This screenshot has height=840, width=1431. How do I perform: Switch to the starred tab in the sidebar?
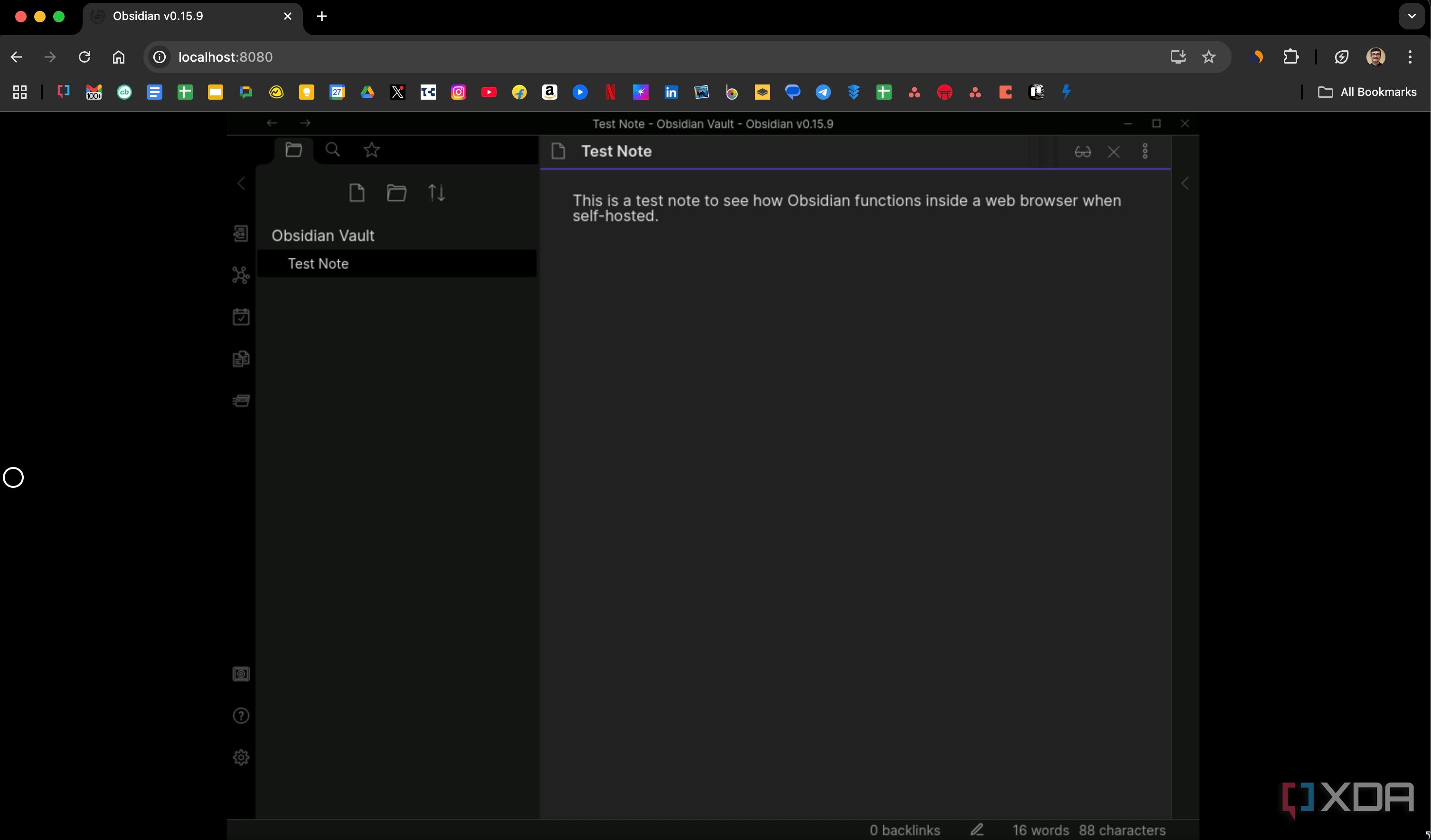(x=372, y=150)
